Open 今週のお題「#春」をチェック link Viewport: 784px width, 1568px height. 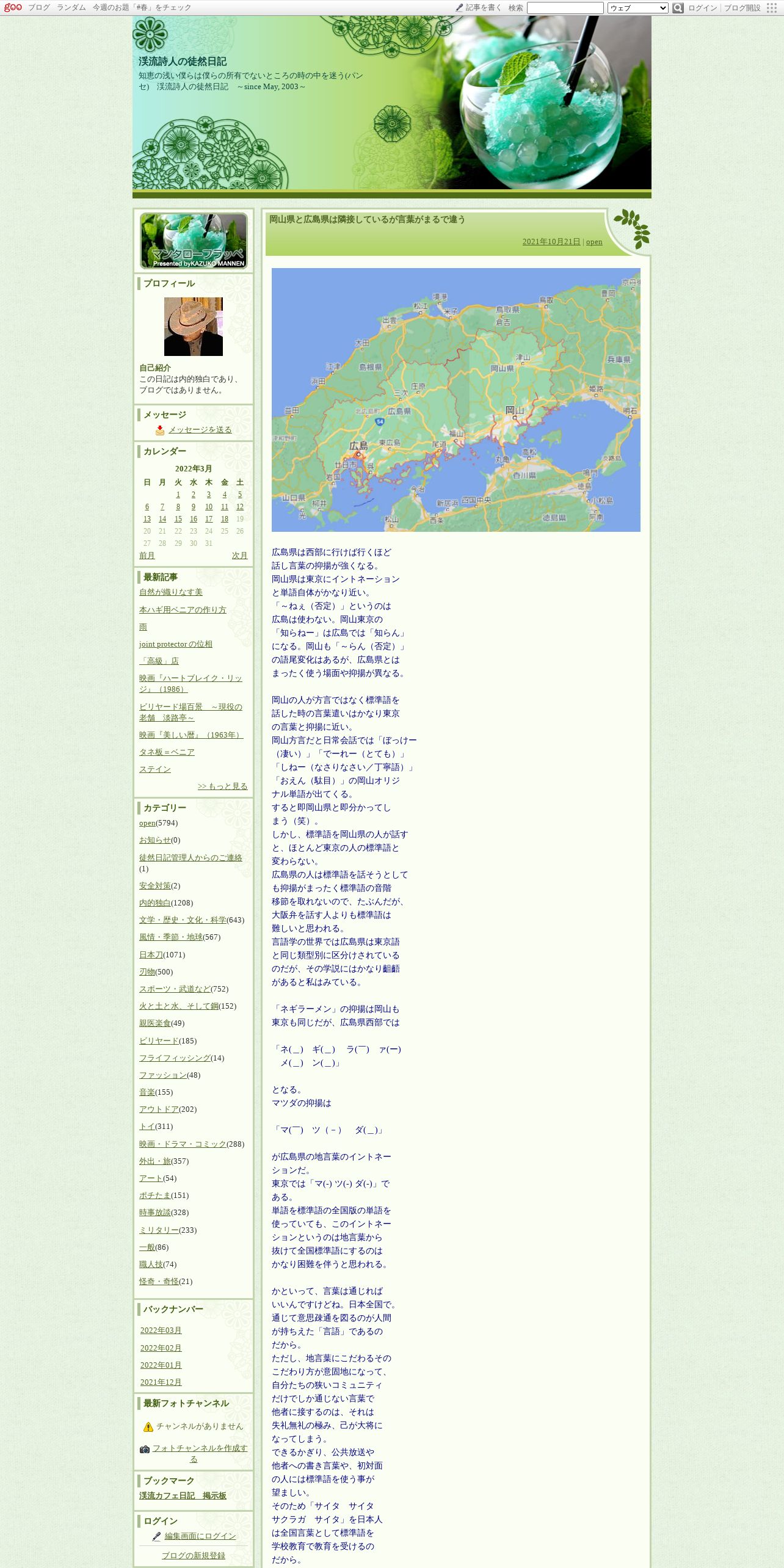click(142, 7)
